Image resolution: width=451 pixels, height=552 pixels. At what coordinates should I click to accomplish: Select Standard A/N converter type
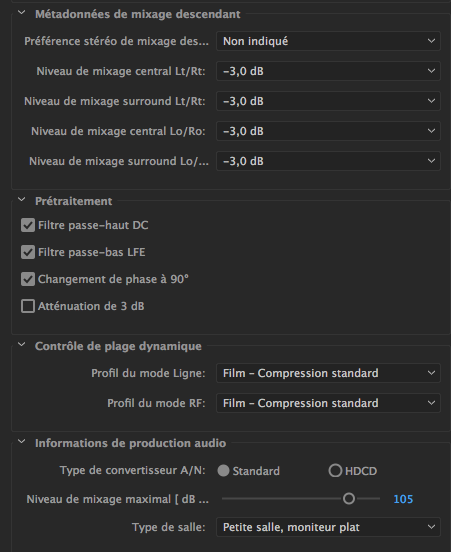point(223,471)
